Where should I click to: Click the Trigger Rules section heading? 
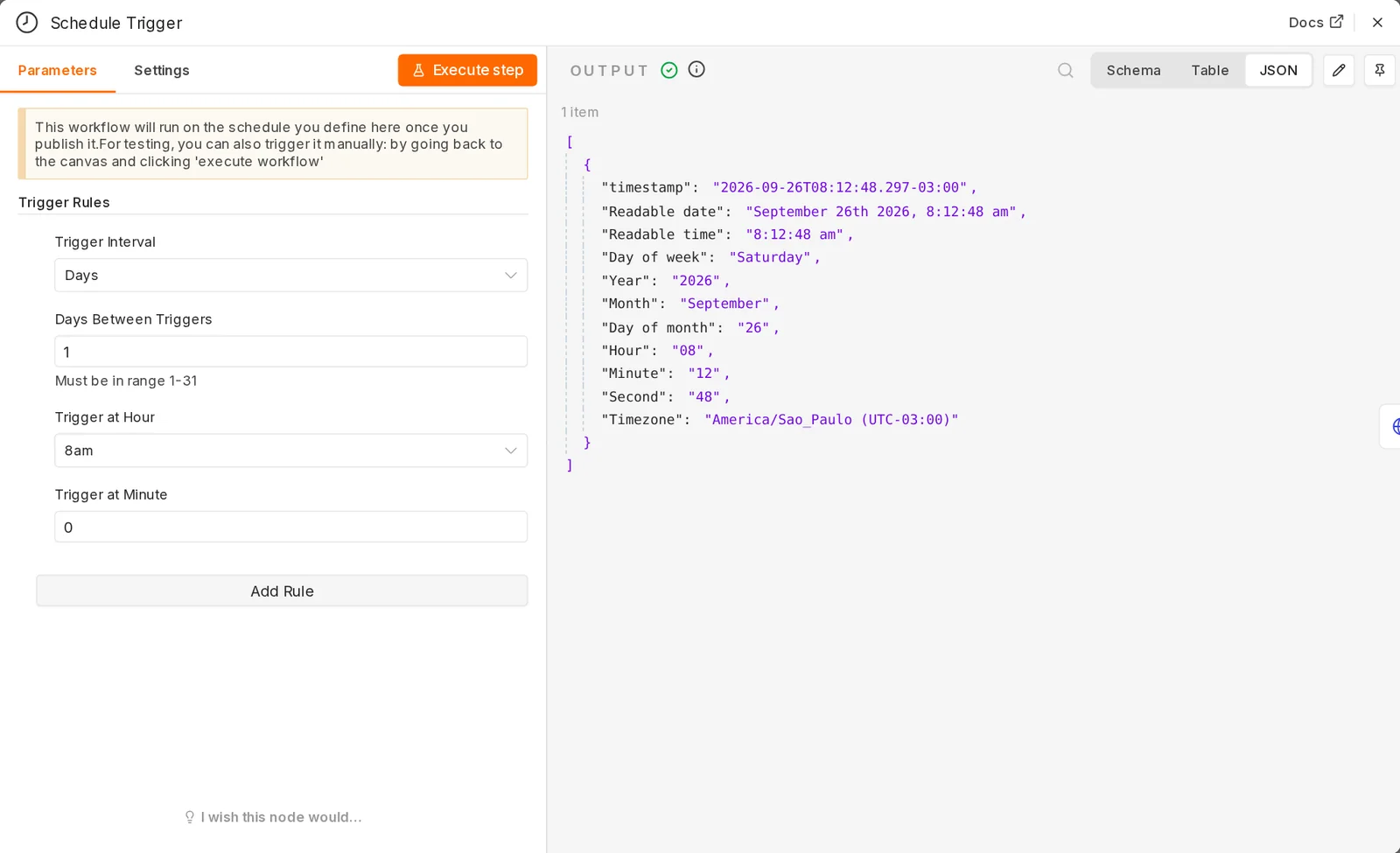point(64,202)
